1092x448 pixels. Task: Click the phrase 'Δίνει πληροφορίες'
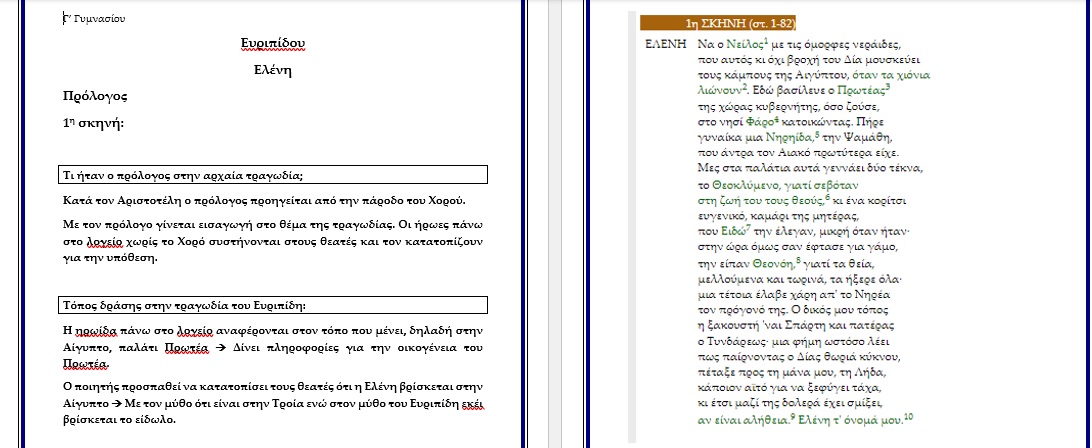pyautogui.click(x=287, y=347)
